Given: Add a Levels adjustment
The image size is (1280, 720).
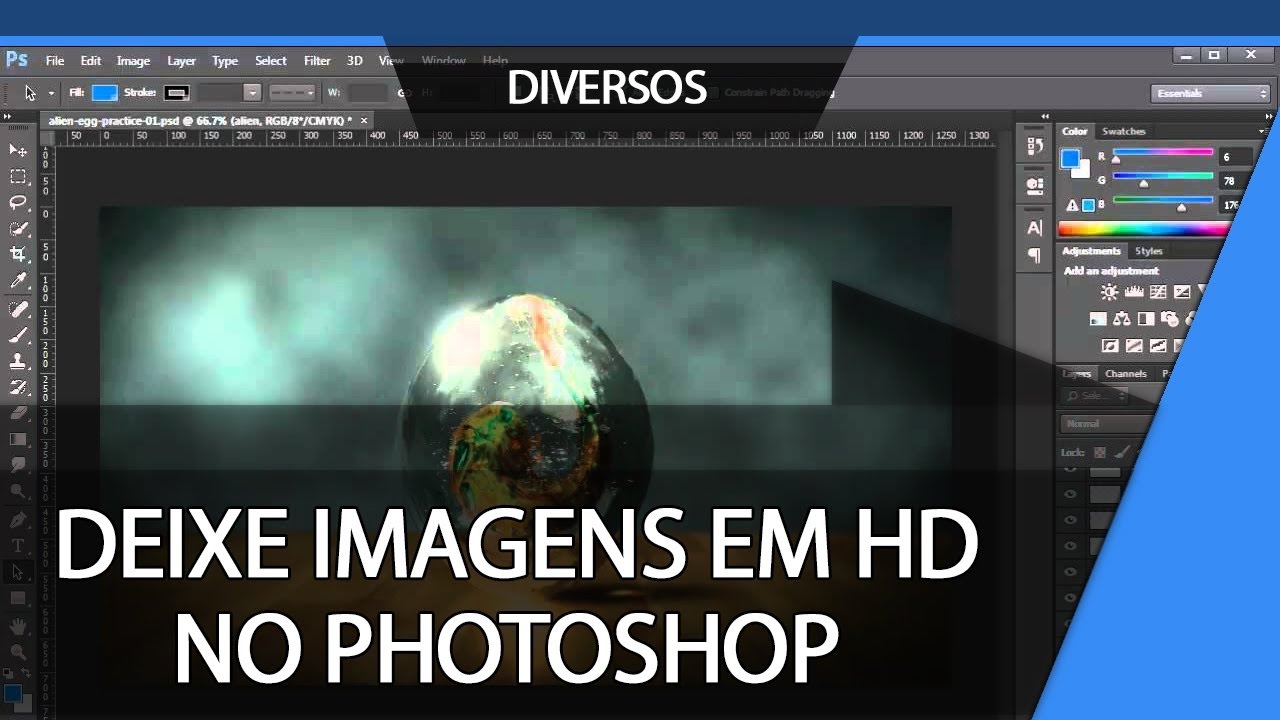Looking at the screenshot, I should [1134, 292].
